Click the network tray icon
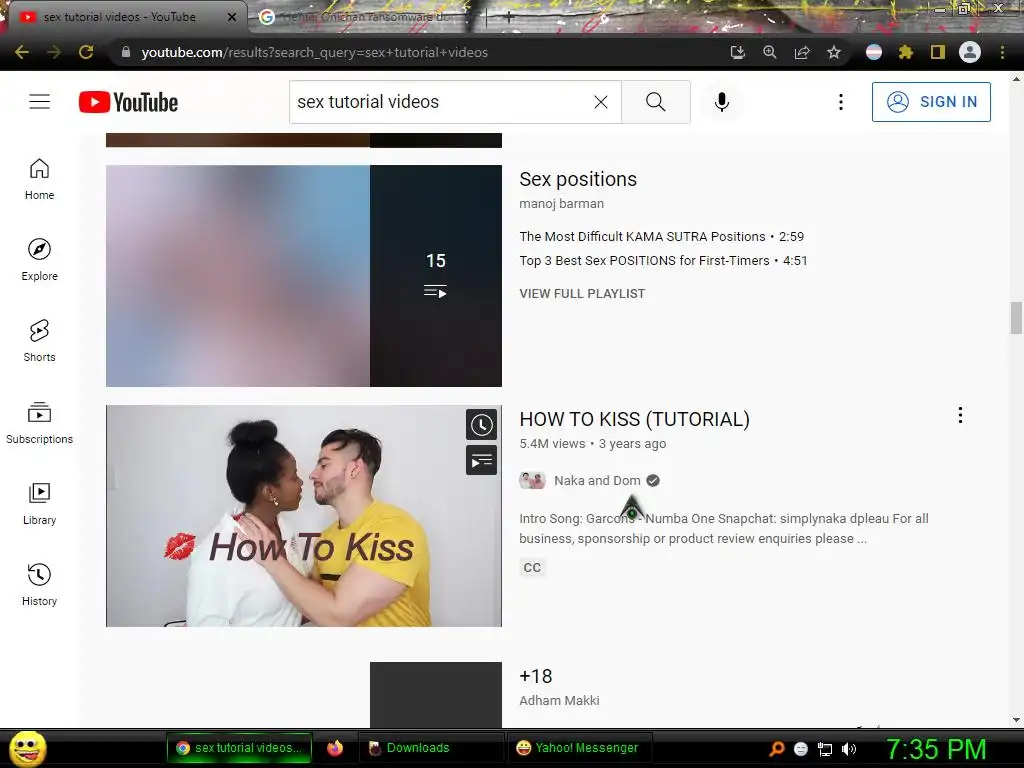 [825, 749]
